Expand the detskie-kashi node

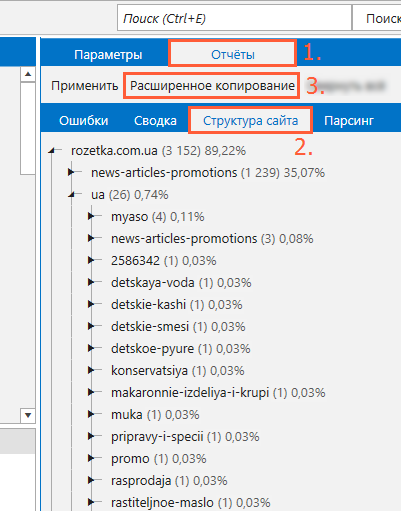[91, 304]
